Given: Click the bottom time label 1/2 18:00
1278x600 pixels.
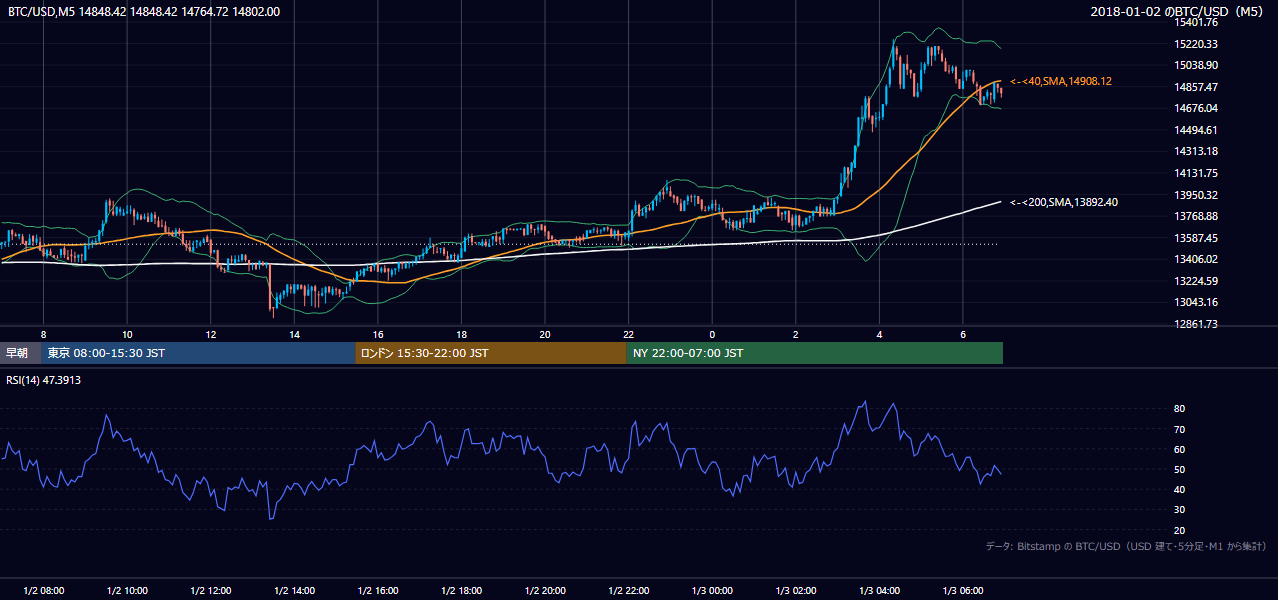Looking at the screenshot, I should tap(461, 591).
